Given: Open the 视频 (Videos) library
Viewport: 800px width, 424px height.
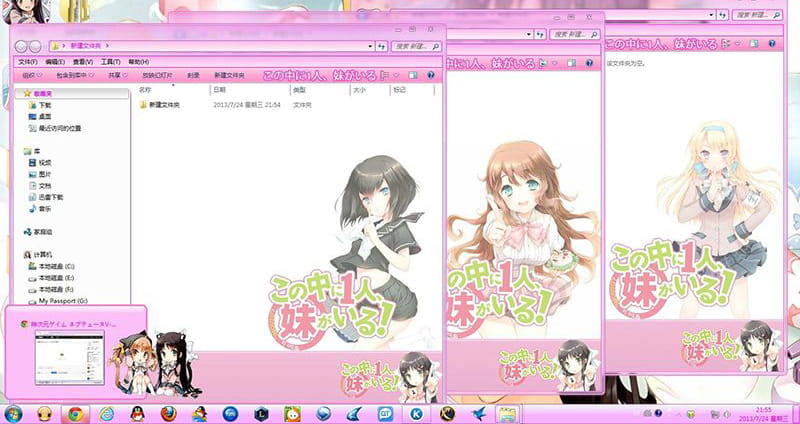Looking at the screenshot, I should click(x=44, y=163).
